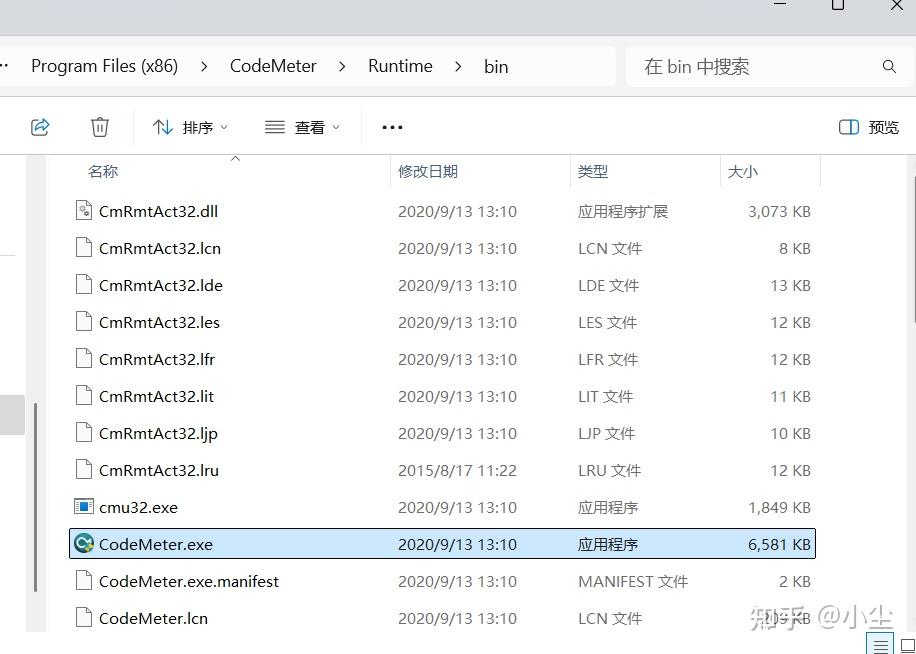Screen dimensions: 916x654
Task: Click the search magnifier icon
Action: pos(889,67)
